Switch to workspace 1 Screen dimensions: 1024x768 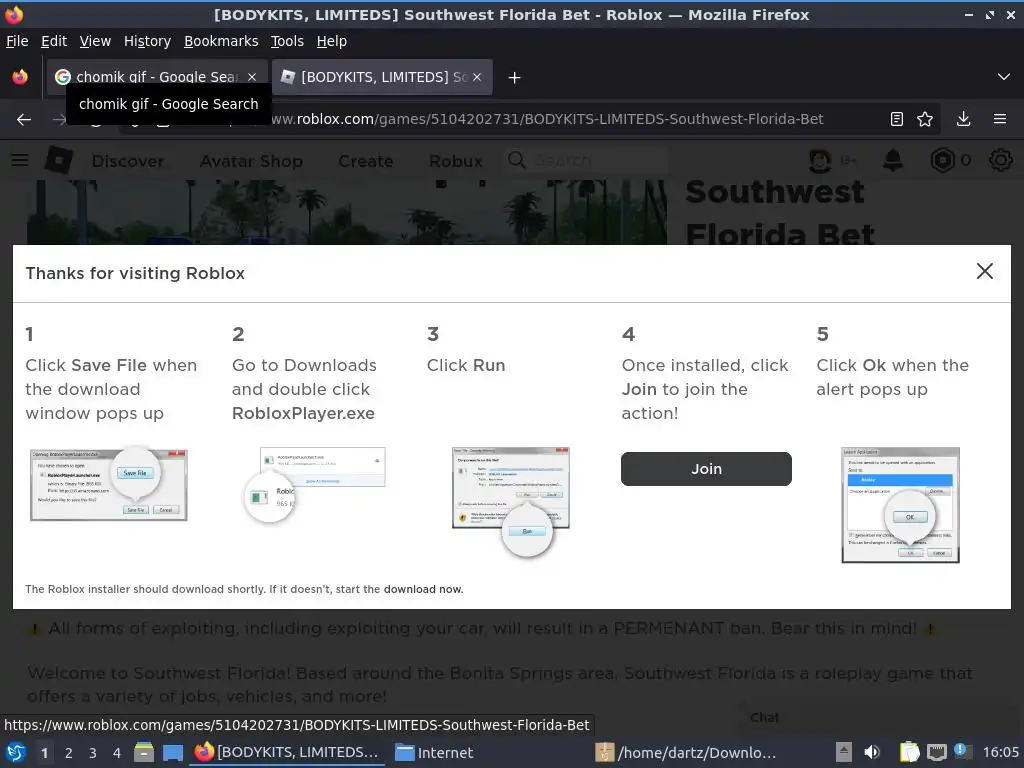point(44,753)
